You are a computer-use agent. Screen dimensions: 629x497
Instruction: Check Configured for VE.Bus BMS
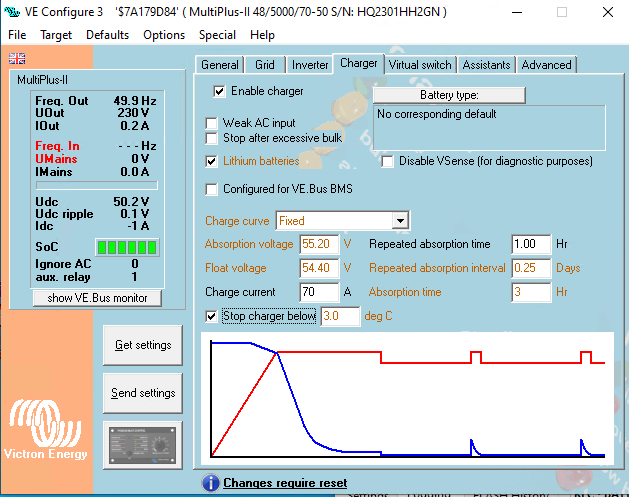pyautogui.click(x=212, y=189)
